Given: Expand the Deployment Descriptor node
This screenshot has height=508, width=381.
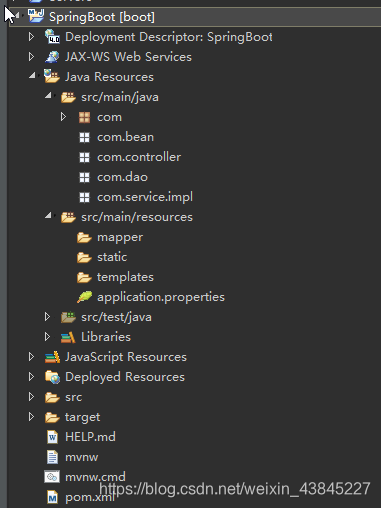Looking at the screenshot, I should (x=31, y=37).
